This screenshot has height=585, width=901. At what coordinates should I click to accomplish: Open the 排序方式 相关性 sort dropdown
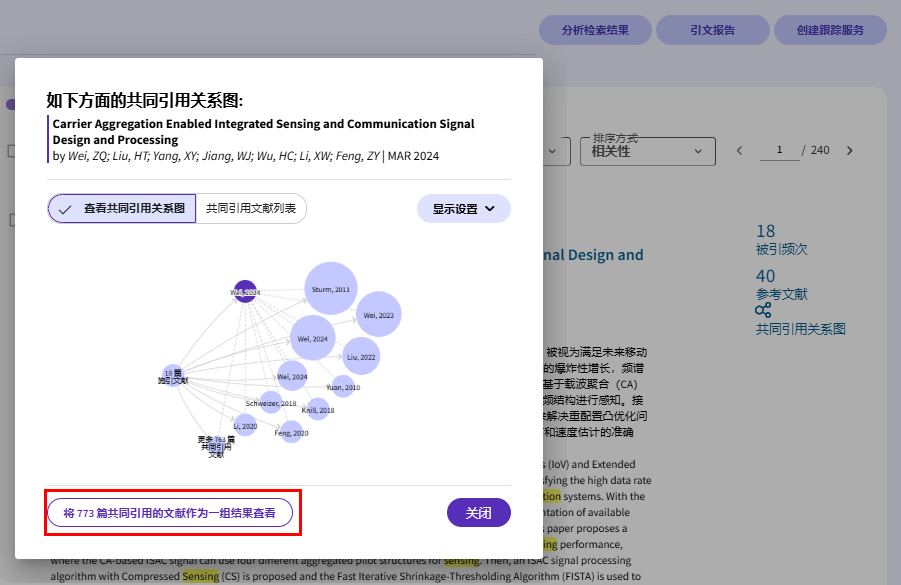click(647, 151)
